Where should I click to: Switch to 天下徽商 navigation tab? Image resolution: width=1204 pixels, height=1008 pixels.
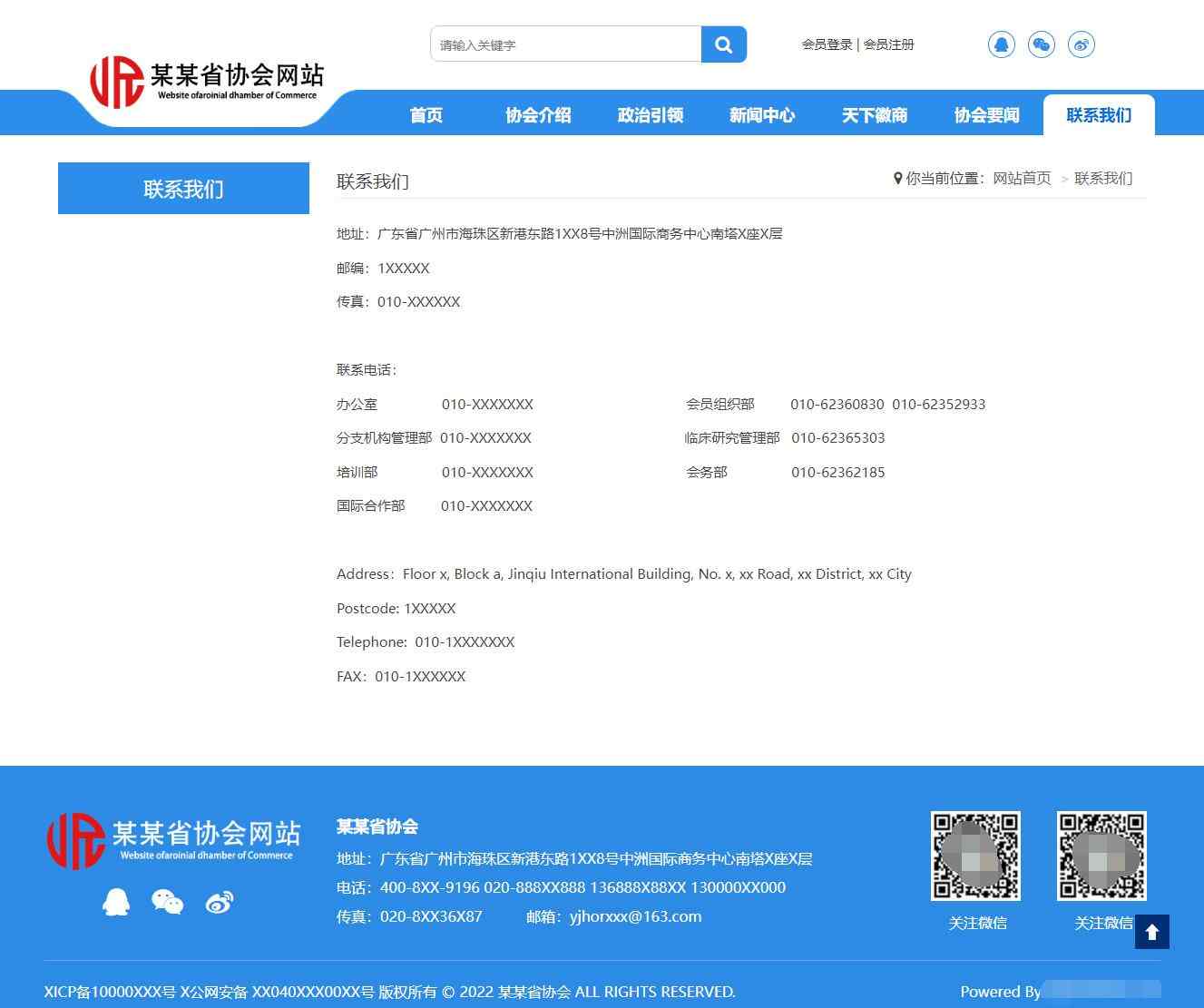tap(874, 115)
